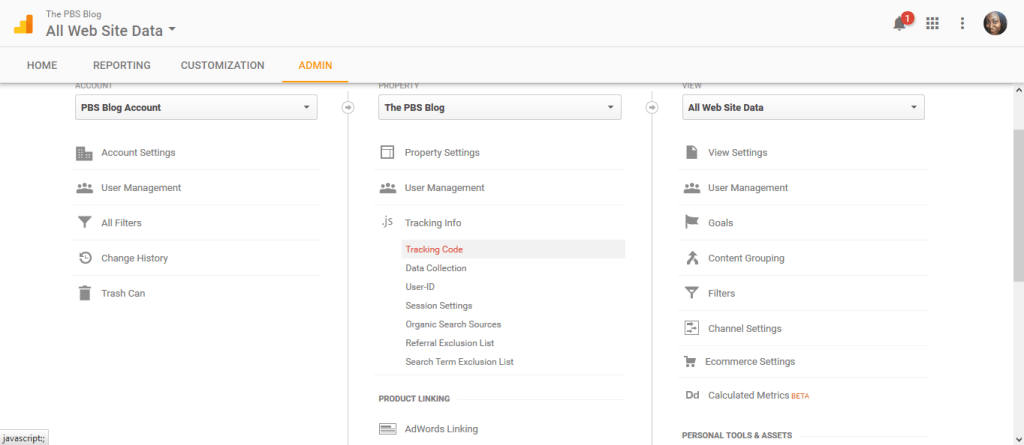This screenshot has height=445, width=1024.
Task: Click the arrow circle between Account and Property
Action: [x=348, y=107]
